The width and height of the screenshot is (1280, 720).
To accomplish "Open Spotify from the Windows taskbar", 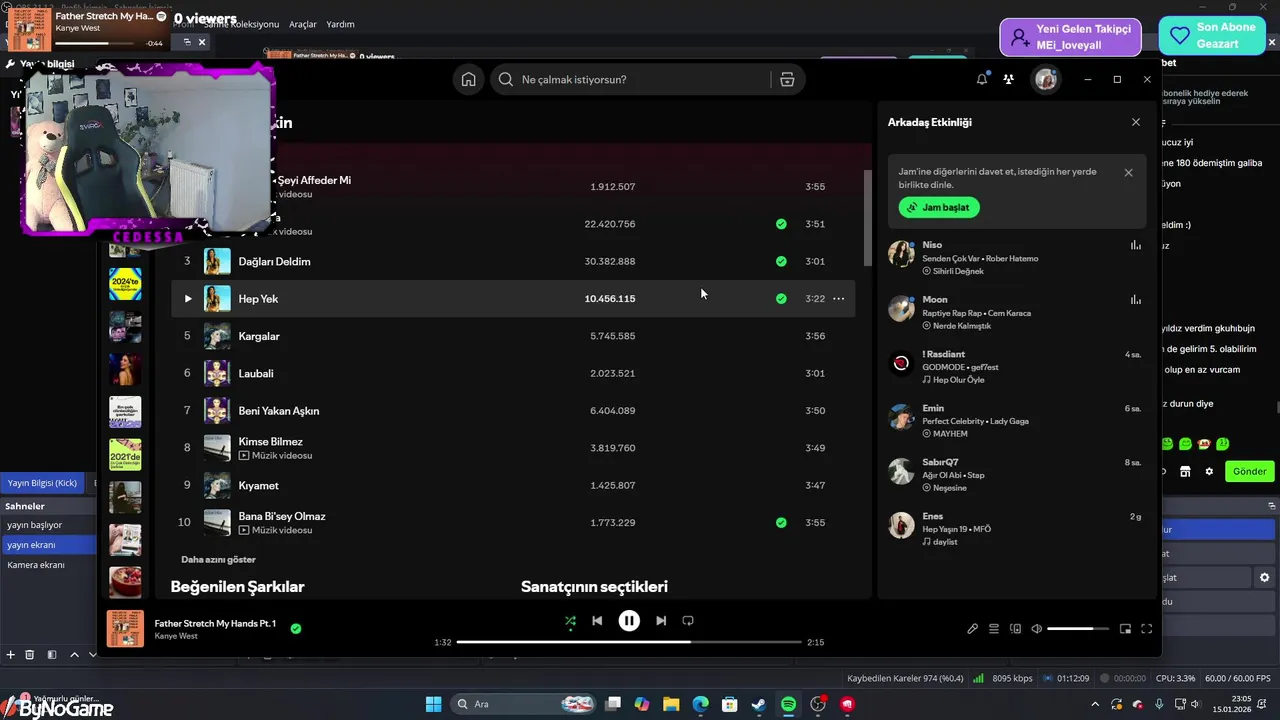I will [x=788, y=704].
